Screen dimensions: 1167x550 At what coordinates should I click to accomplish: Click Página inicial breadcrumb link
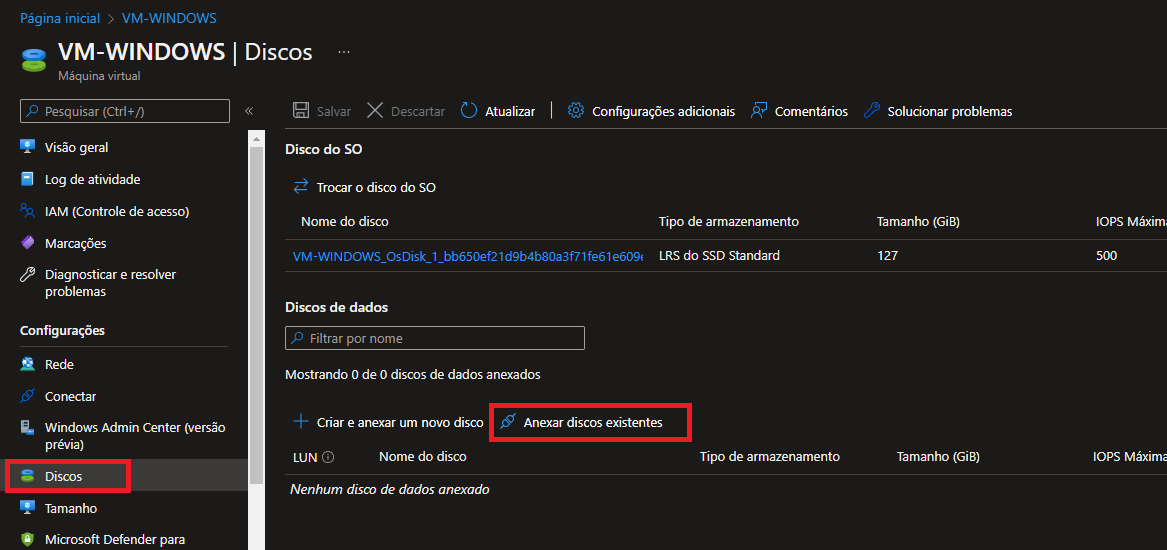[x=60, y=18]
